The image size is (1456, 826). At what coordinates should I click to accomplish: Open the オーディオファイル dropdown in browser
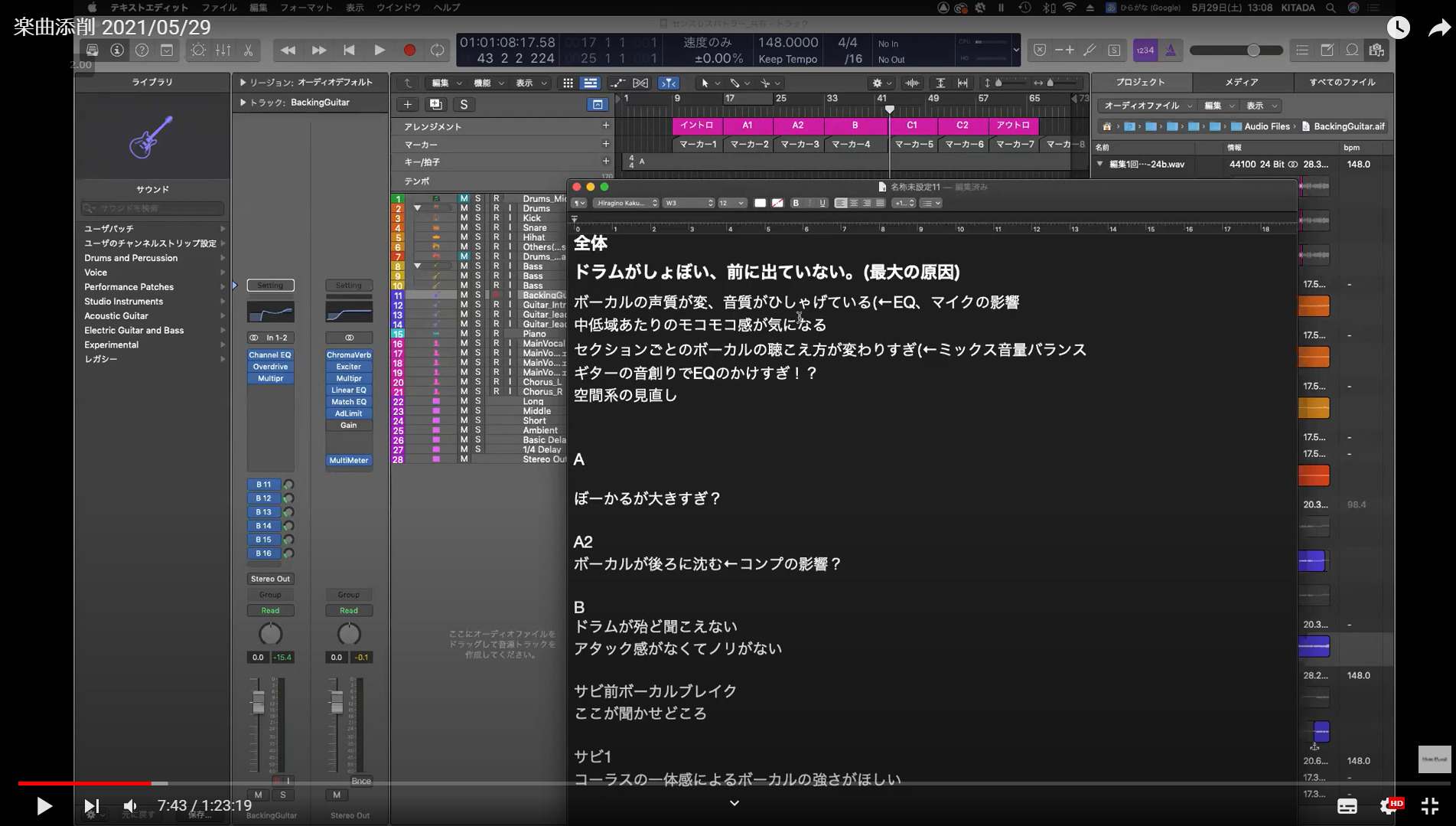coord(1147,106)
